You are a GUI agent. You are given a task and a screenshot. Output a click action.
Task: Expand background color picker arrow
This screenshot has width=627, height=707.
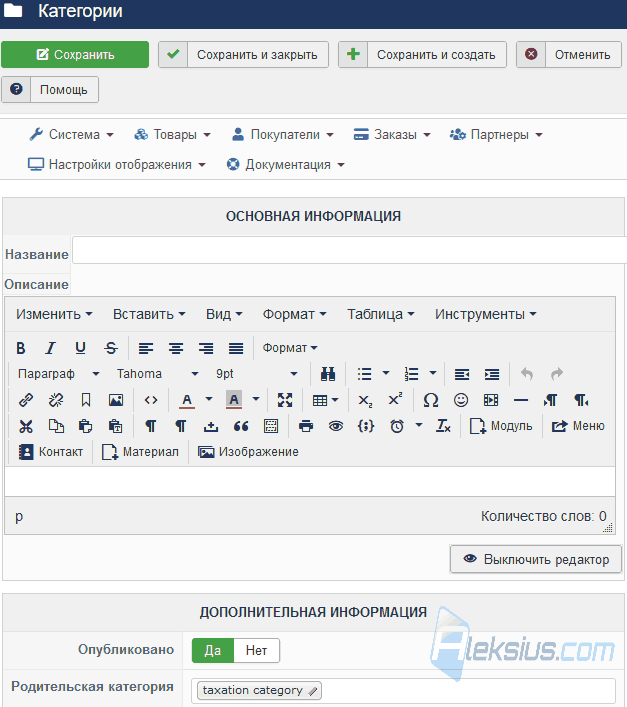(256, 399)
